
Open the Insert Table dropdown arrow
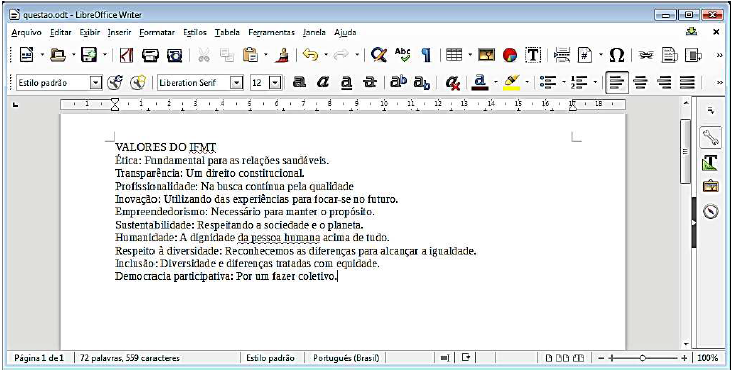click(470, 55)
